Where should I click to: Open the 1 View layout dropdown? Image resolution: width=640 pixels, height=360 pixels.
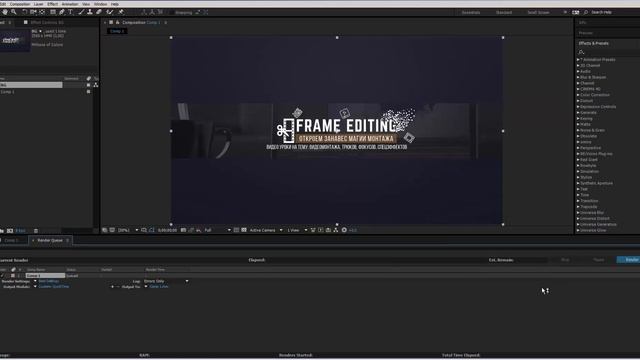(297, 231)
